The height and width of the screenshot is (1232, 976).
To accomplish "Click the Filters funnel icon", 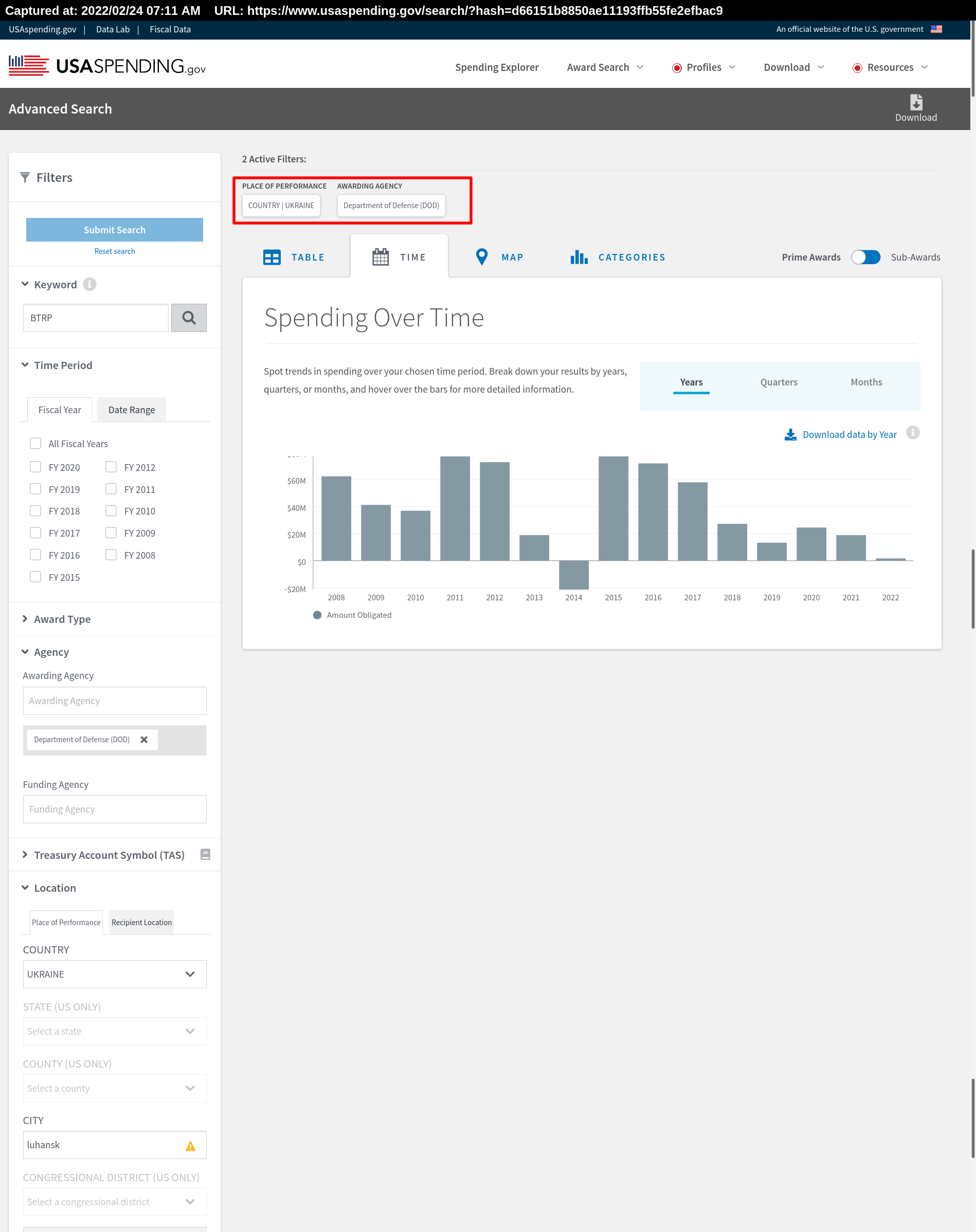I will point(25,178).
